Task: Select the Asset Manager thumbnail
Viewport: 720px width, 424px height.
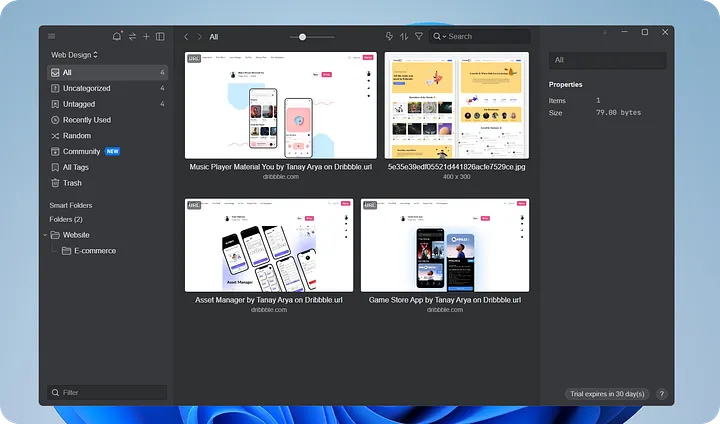Action: [x=269, y=245]
